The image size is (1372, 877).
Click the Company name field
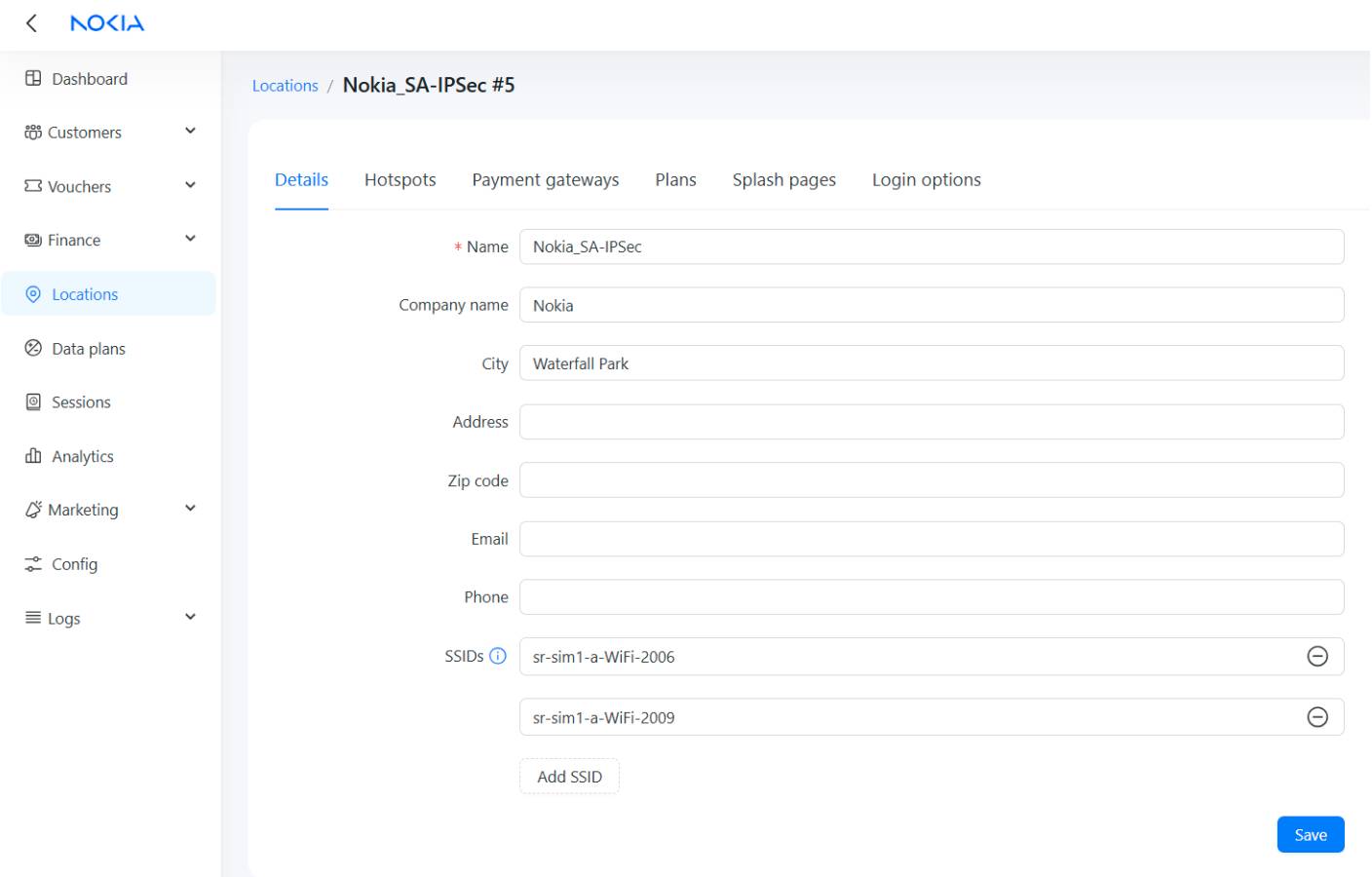(x=932, y=305)
